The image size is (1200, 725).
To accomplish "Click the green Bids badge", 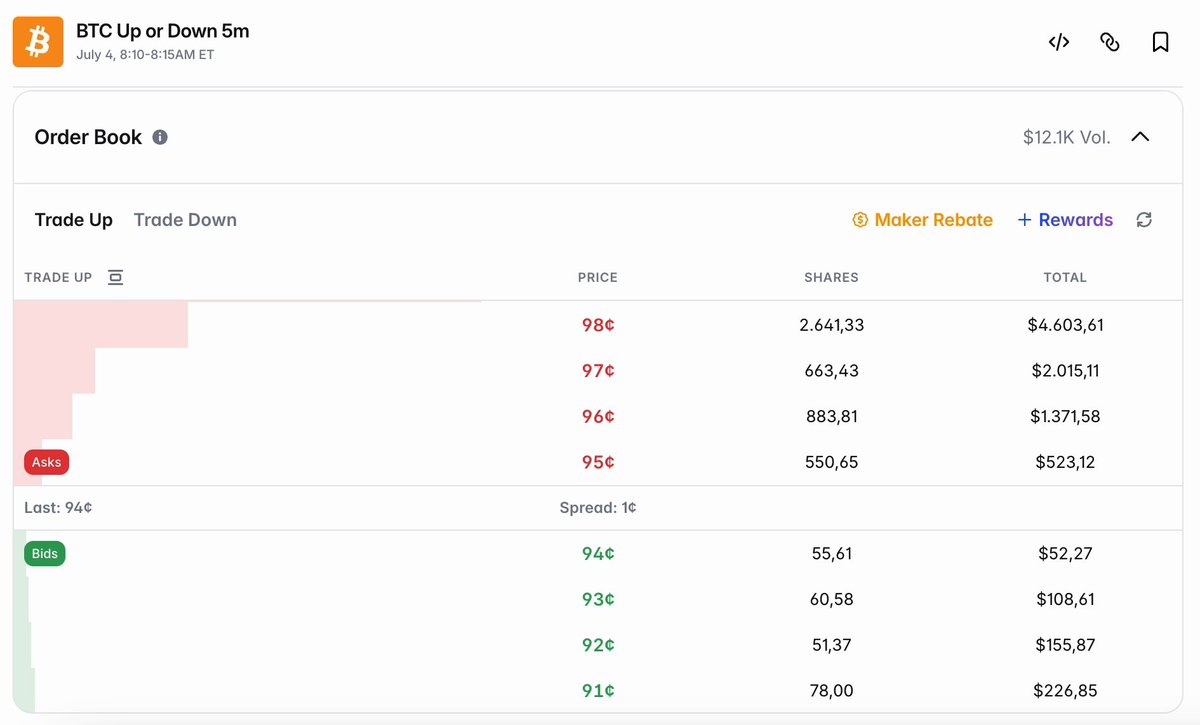I will coord(45,553).
